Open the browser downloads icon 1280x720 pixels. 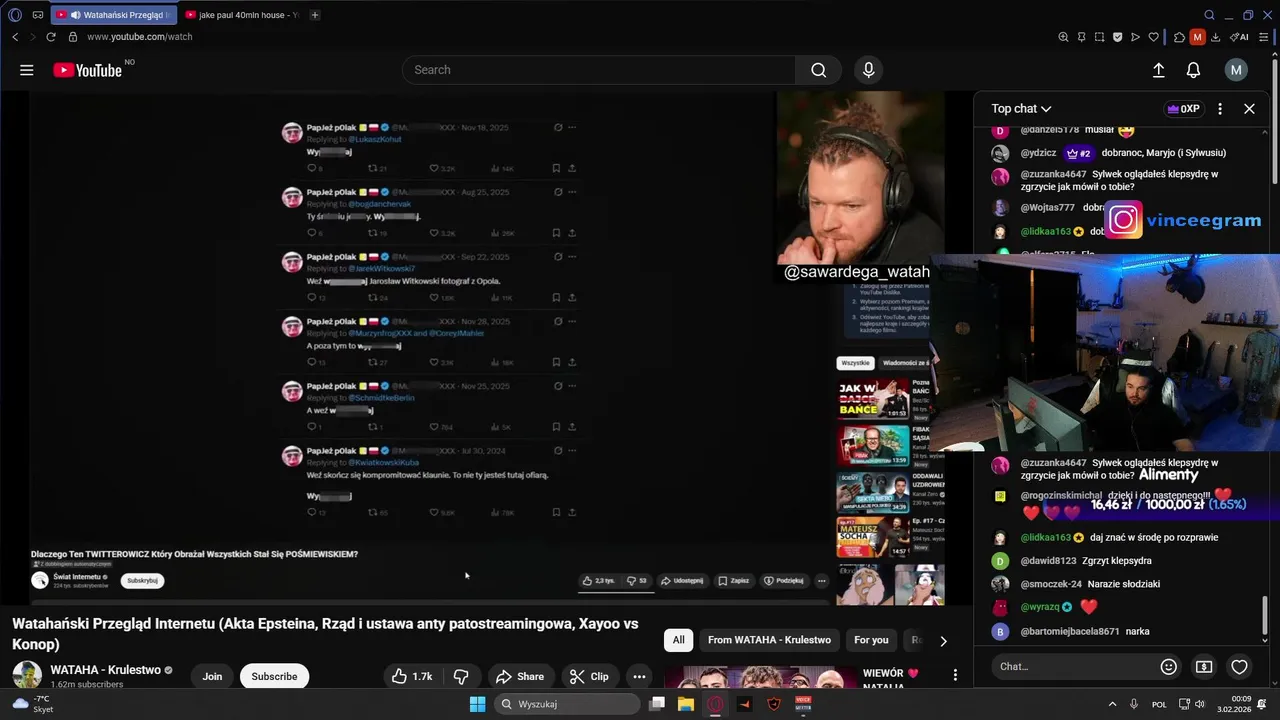[1215, 37]
